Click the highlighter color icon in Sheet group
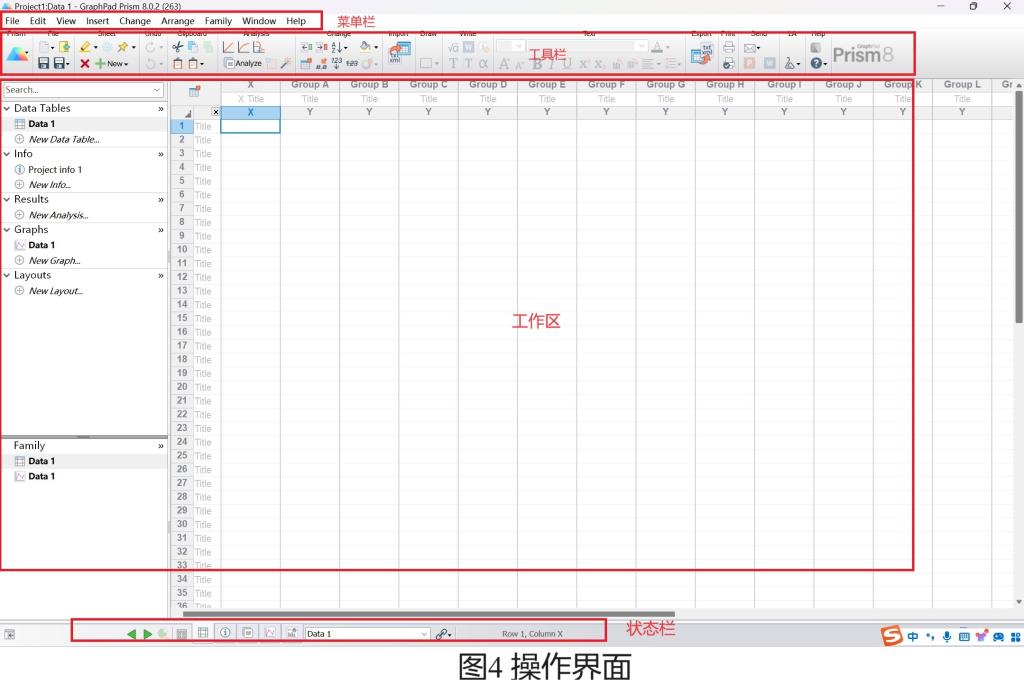The width and height of the screenshot is (1024, 693). [x=85, y=47]
